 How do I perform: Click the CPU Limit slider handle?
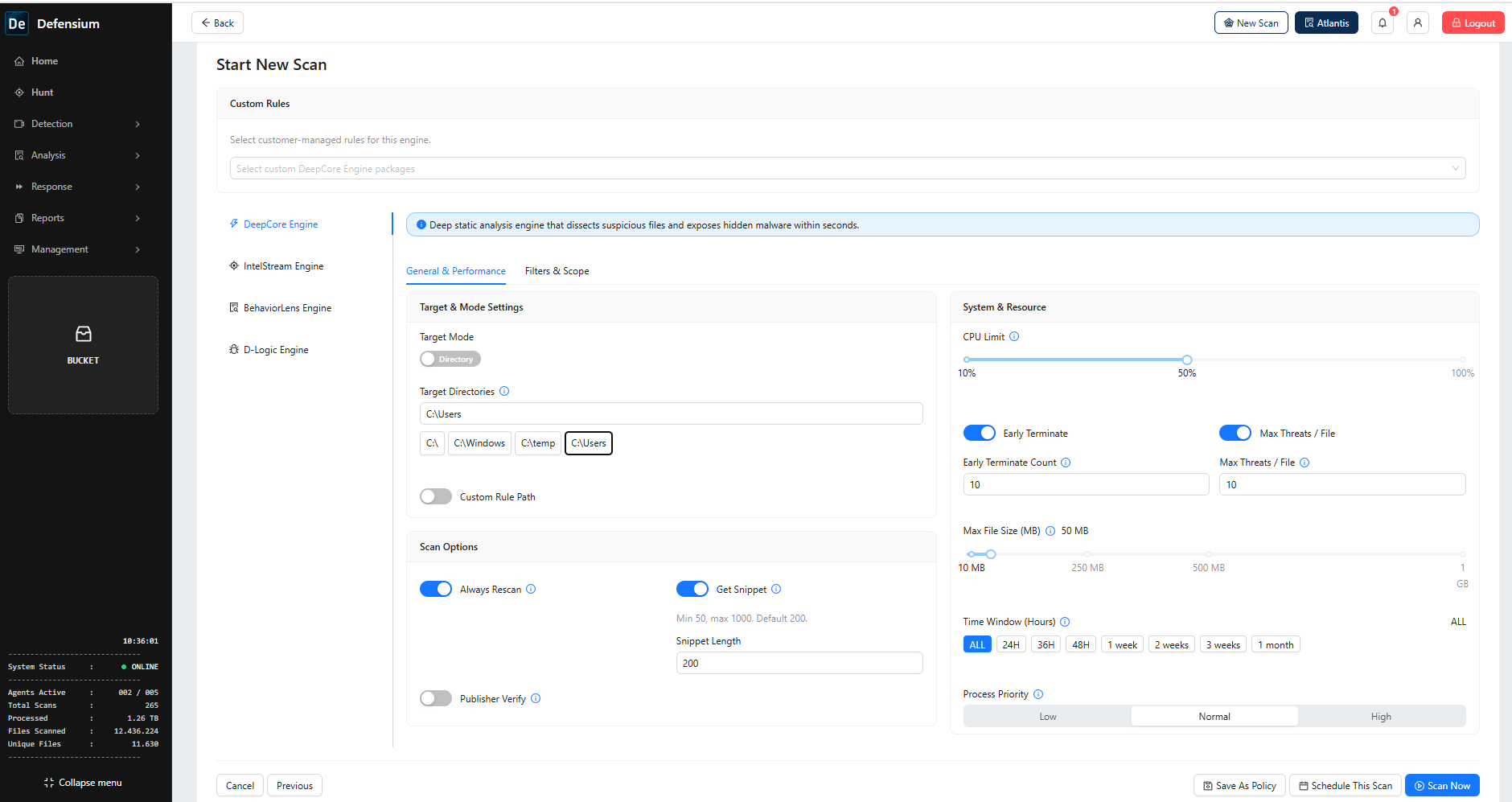coord(1187,360)
